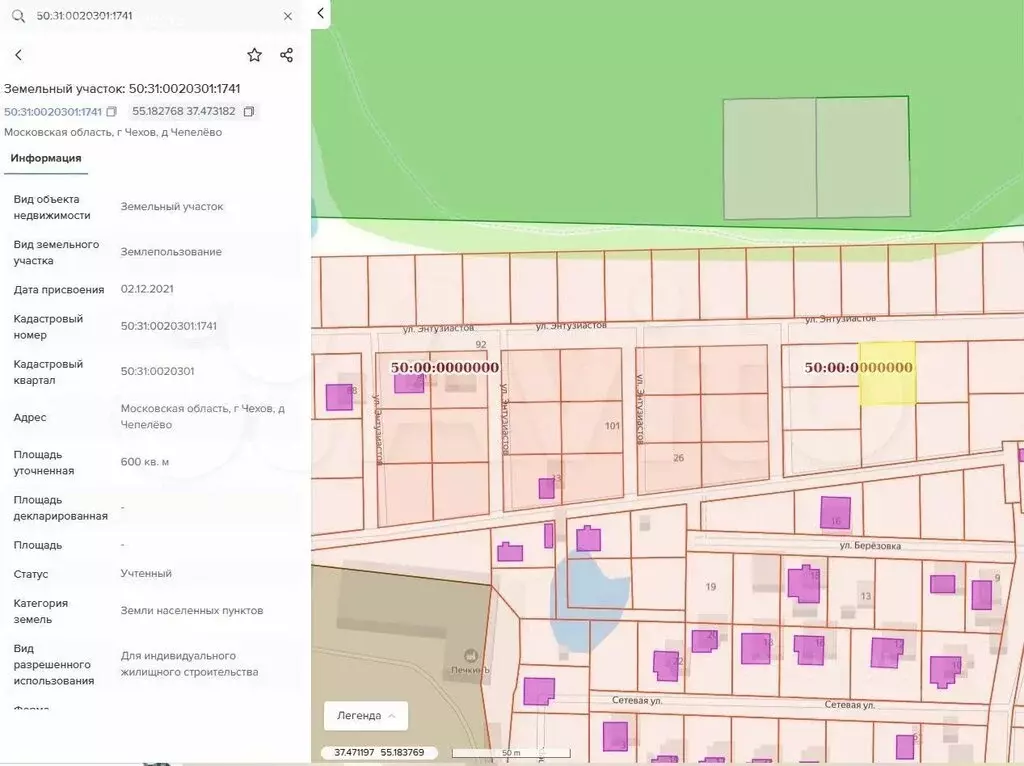Click cadastral quarter value 50:31:0020301
The height and width of the screenshot is (766, 1024).
tap(157, 371)
